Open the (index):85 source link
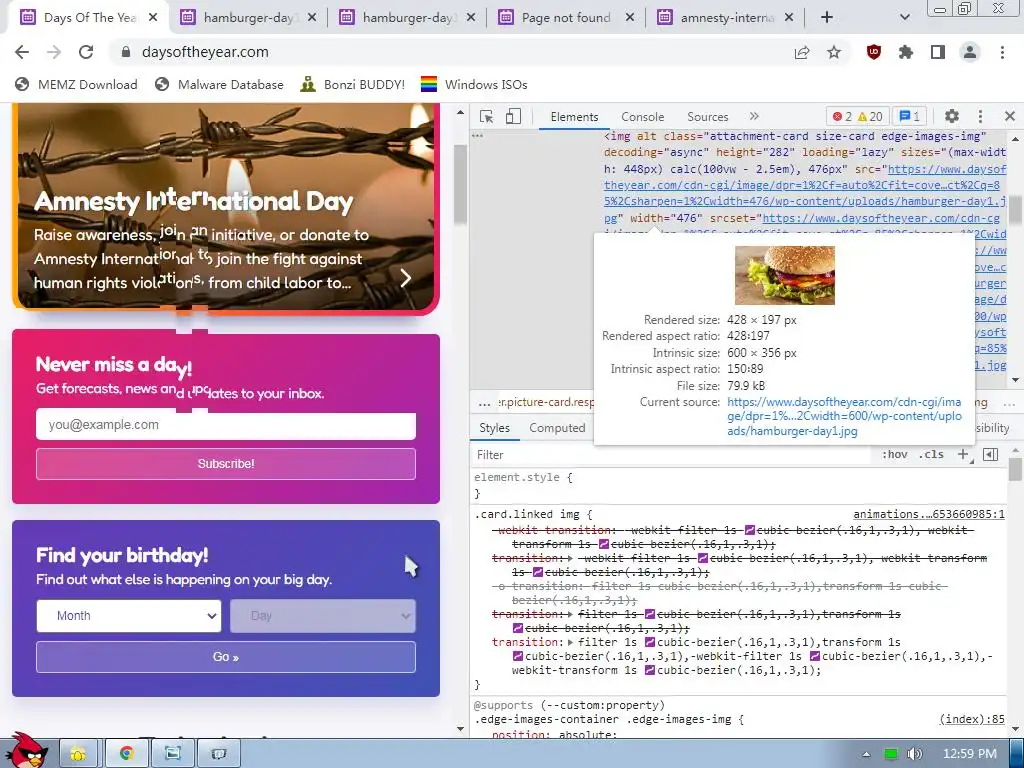This screenshot has width=1024, height=768. [x=972, y=719]
